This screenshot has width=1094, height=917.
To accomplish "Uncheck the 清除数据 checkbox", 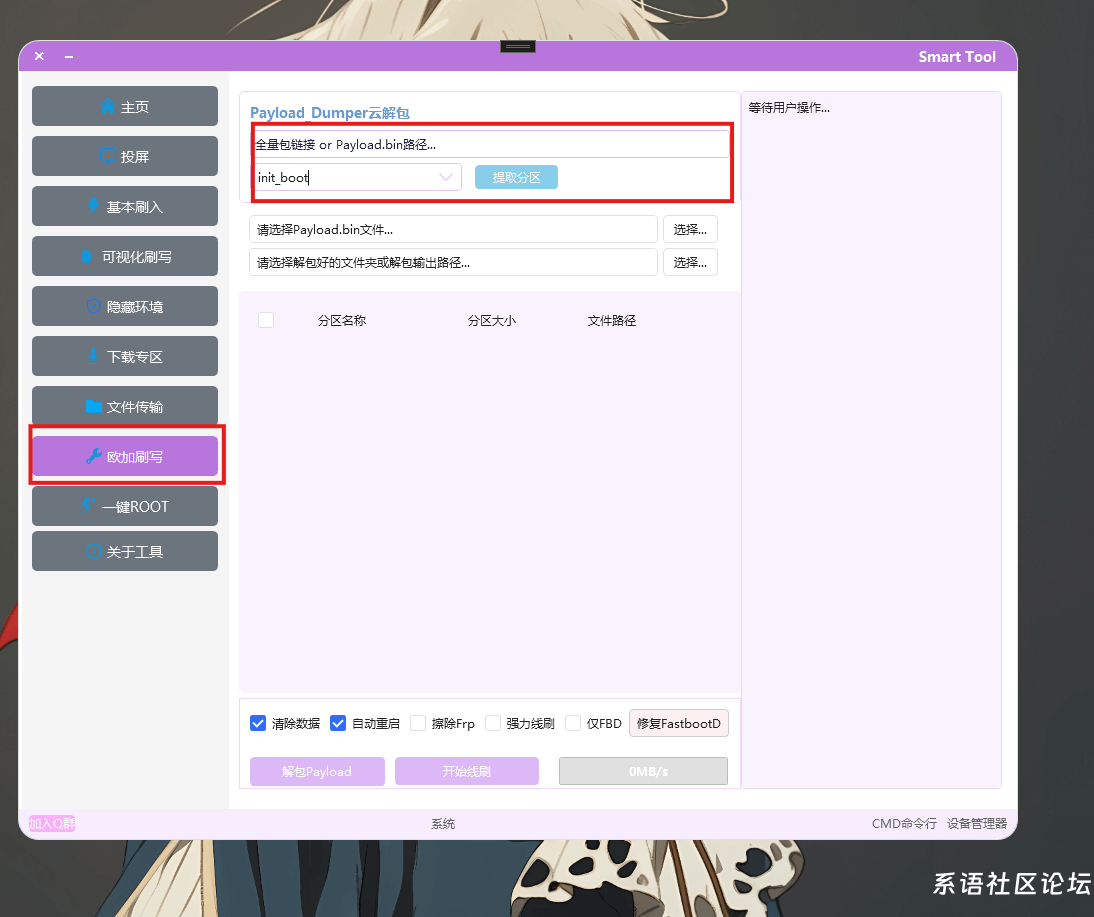I will click(258, 723).
